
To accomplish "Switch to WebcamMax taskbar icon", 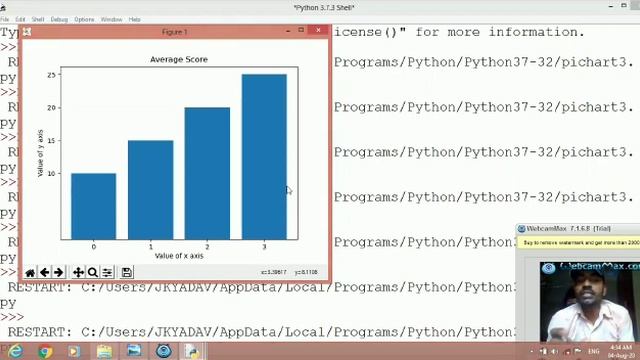I will (x=164, y=351).
